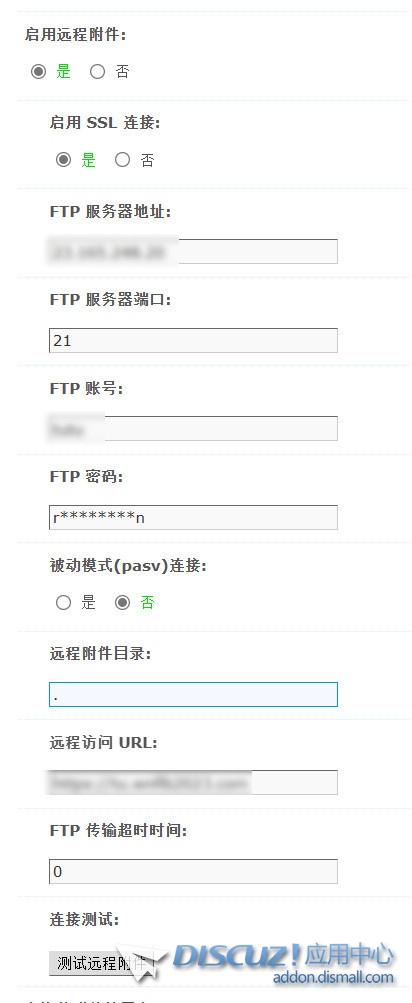Image resolution: width=412 pixels, height=1003 pixels.
Task: Open the addon.dismall.com link text
Action: pyautogui.click(x=333, y=977)
